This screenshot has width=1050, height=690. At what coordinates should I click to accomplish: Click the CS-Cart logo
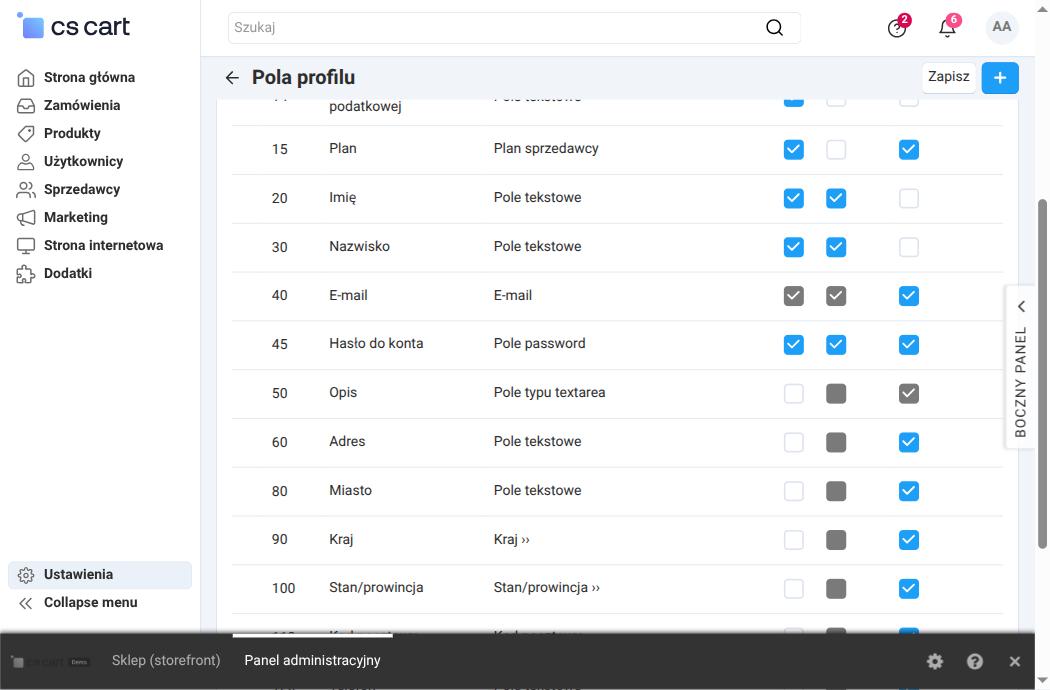[74, 27]
